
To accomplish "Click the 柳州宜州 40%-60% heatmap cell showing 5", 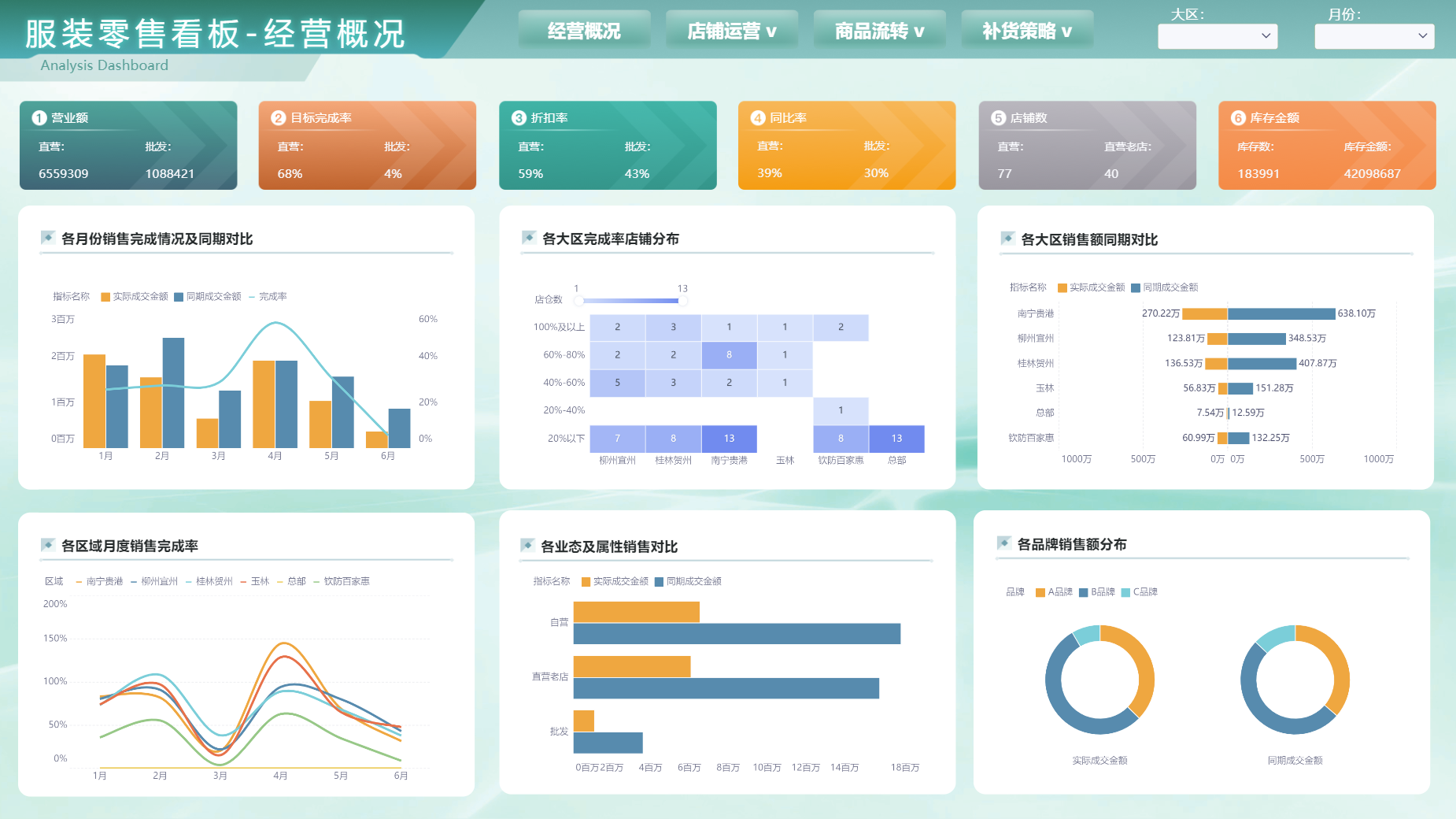I will tap(617, 383).
